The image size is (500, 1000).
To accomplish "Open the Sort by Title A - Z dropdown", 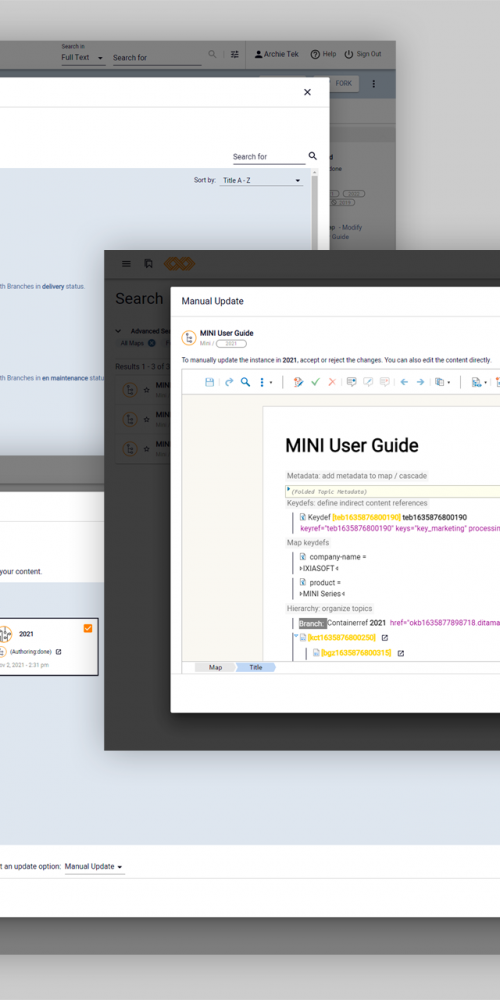I will [x=261, y=180].
